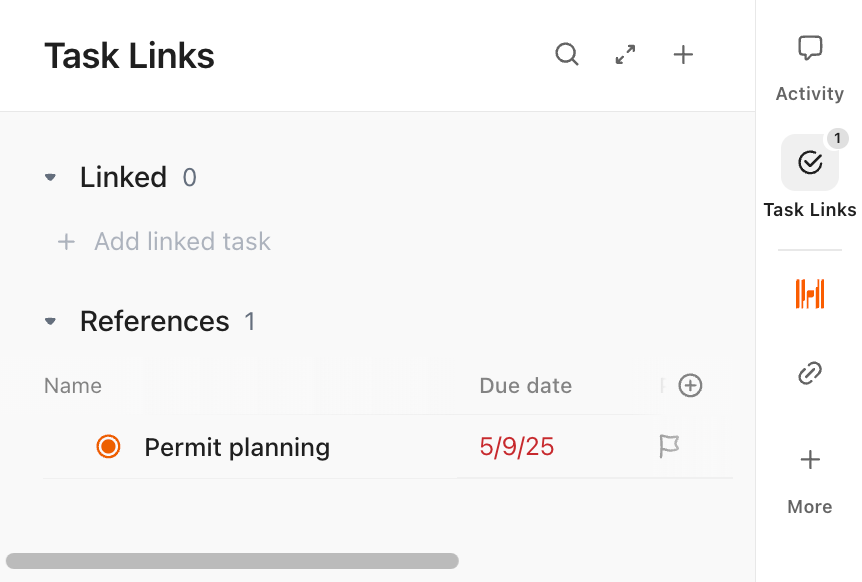
Task: Expand the More options in the sidebar
Action: coord(809,460)
